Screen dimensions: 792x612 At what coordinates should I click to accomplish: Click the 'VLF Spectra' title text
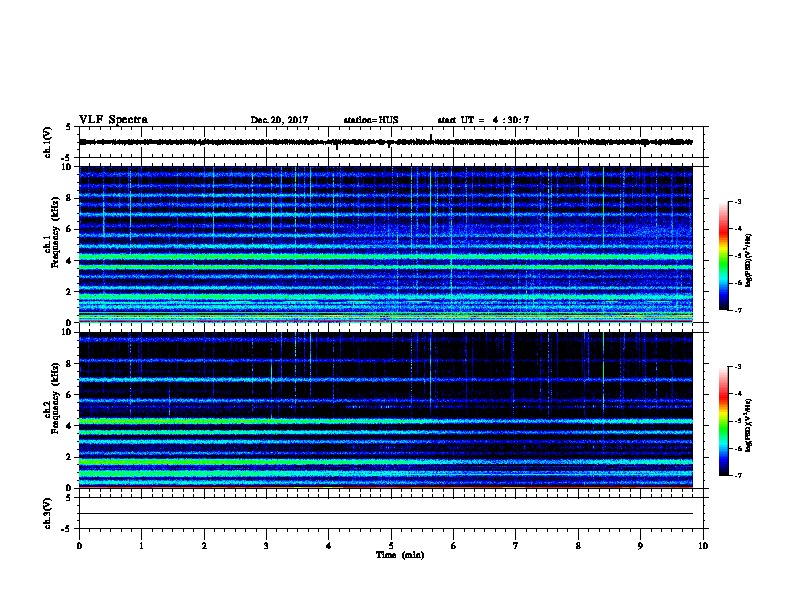113,120
